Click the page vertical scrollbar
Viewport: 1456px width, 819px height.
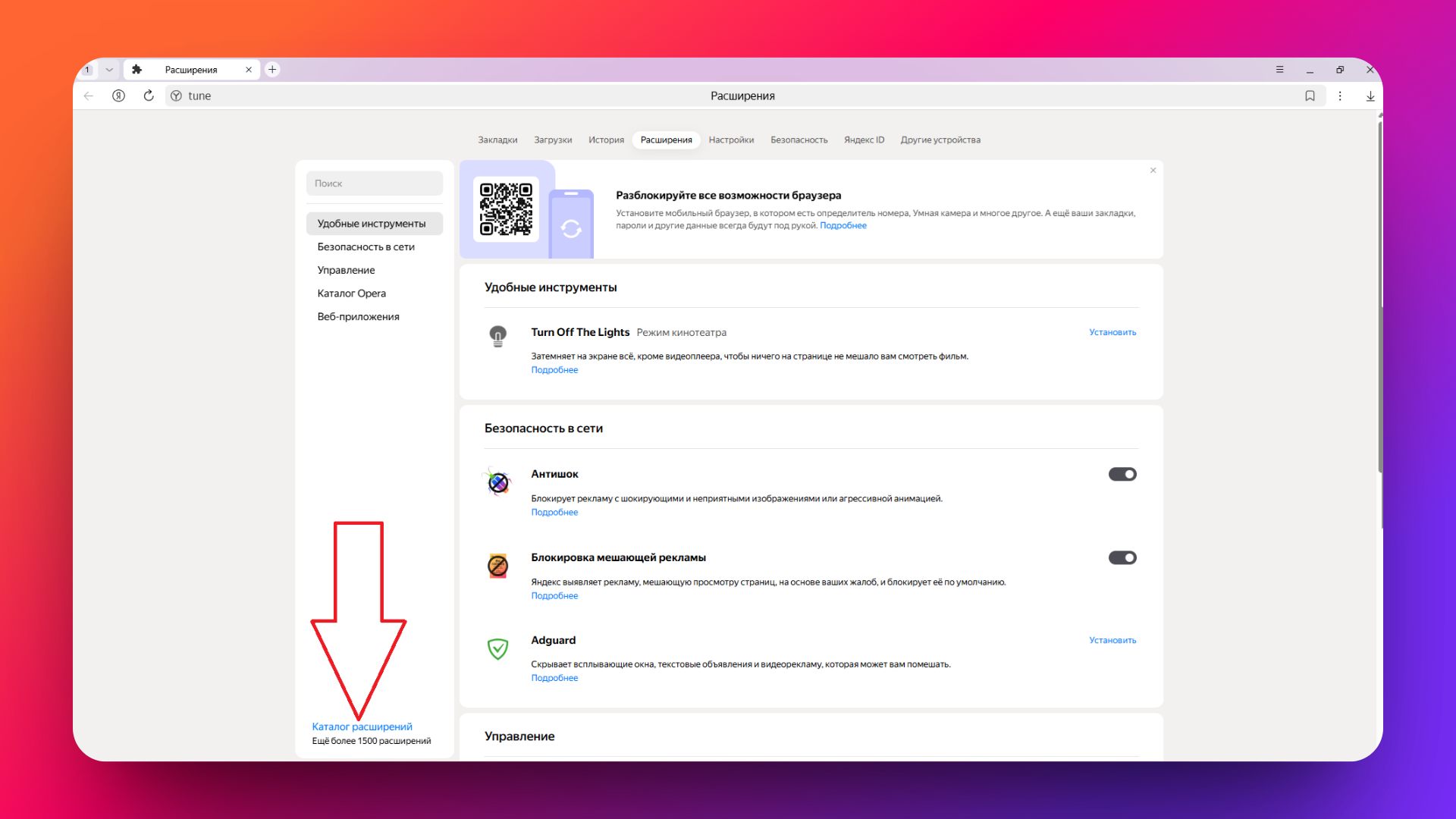click(x=1380, y=296)
